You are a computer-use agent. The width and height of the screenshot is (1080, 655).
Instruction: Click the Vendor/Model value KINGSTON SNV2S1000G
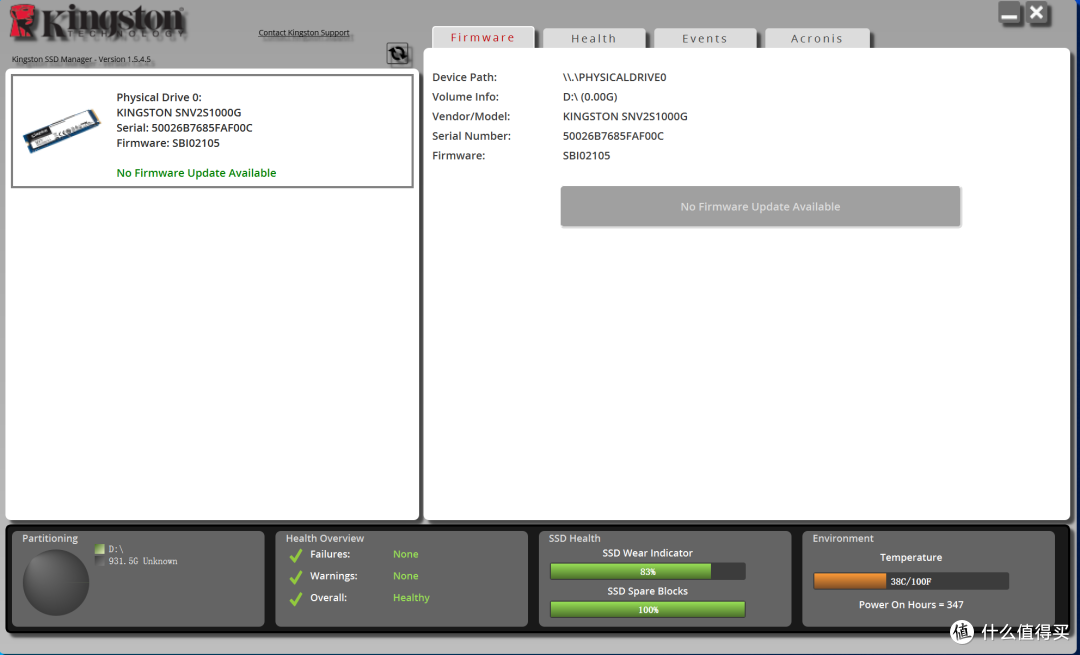625,116
